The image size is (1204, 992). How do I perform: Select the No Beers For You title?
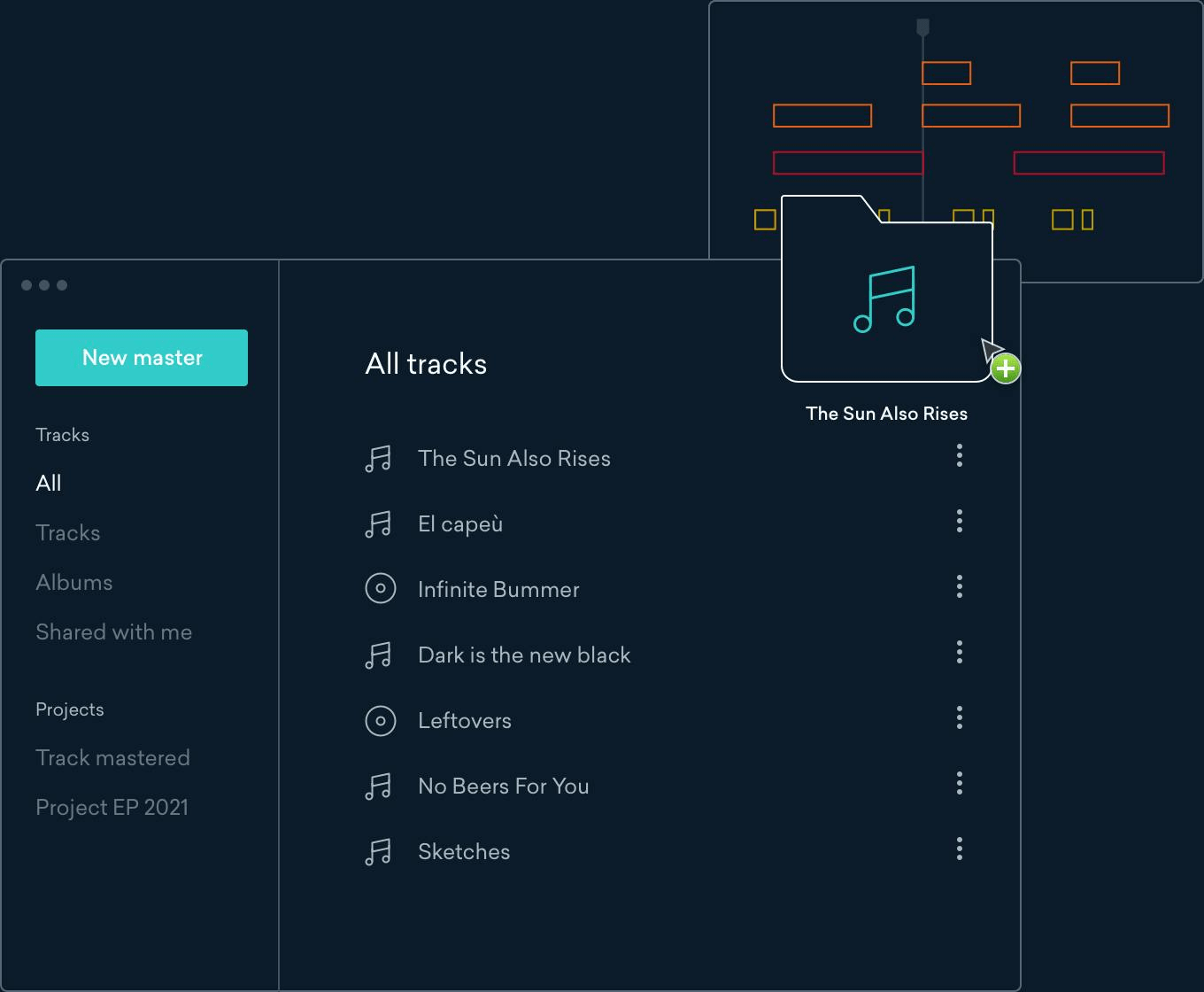pos(504,786)
